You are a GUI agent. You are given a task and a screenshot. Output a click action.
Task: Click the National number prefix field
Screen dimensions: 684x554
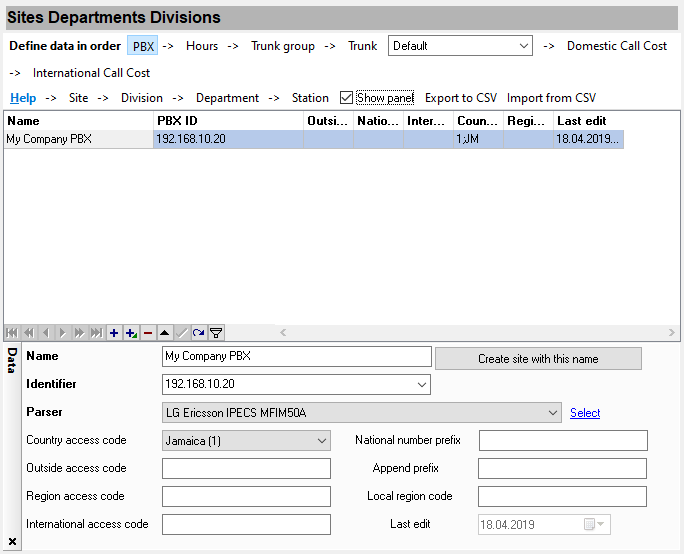[563, 441]
